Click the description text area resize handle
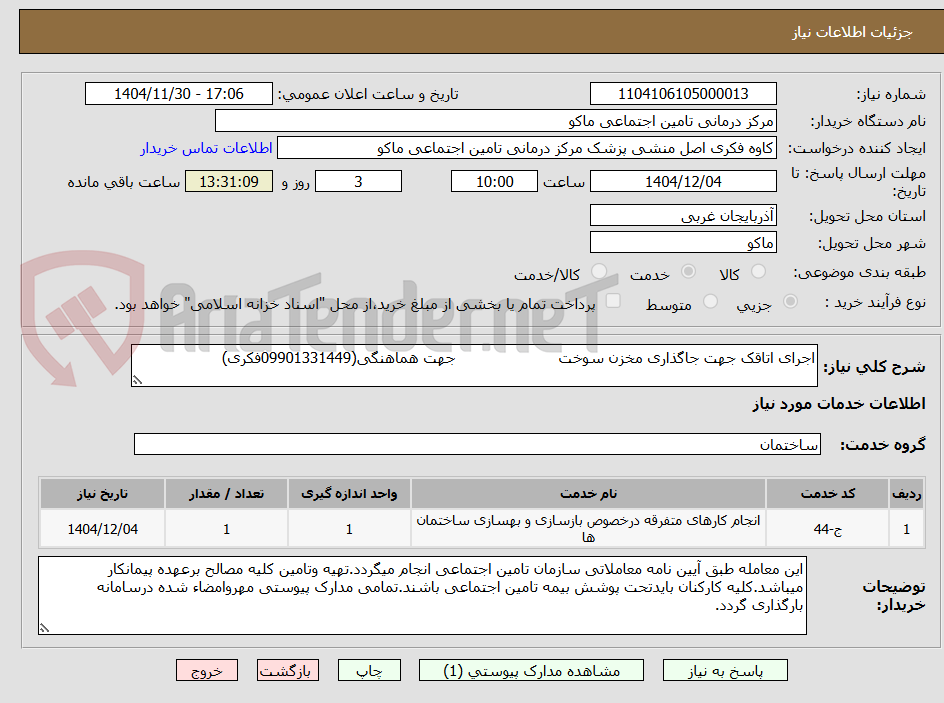944x703 pixels. (x=137, y=380)
